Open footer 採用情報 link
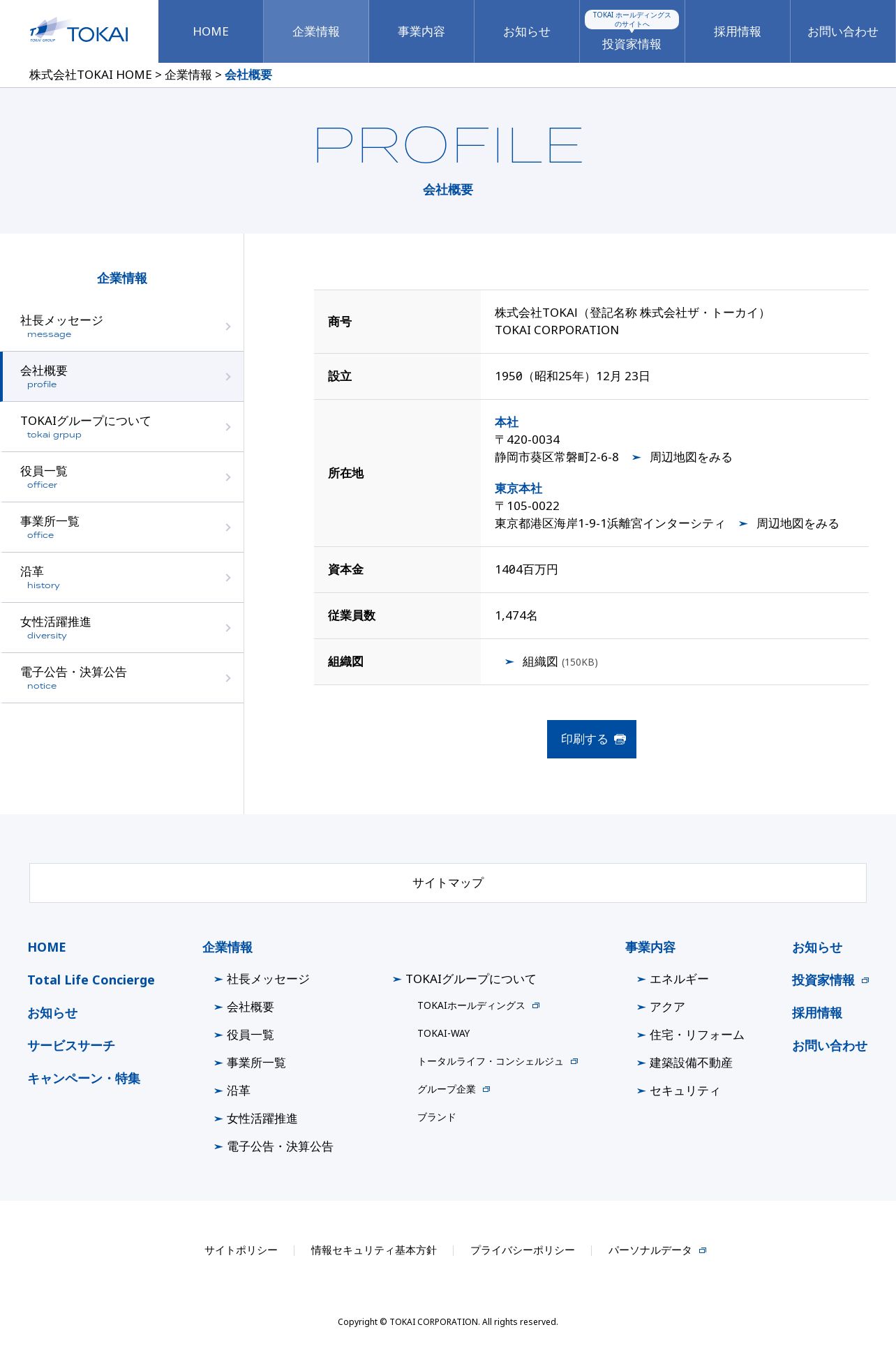This screenshot has height=1371, width=896. 817,1012
